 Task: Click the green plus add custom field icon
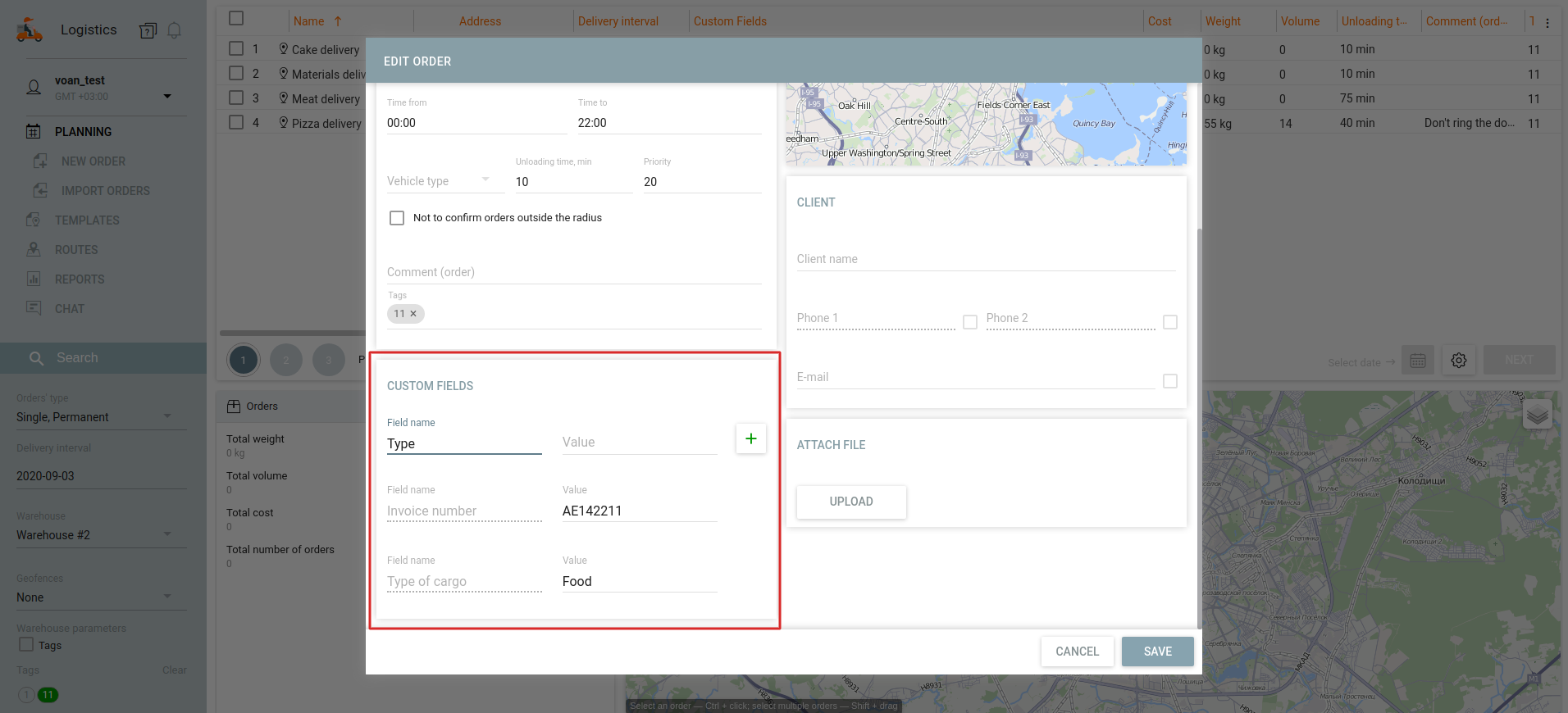(x=750, y=438)
